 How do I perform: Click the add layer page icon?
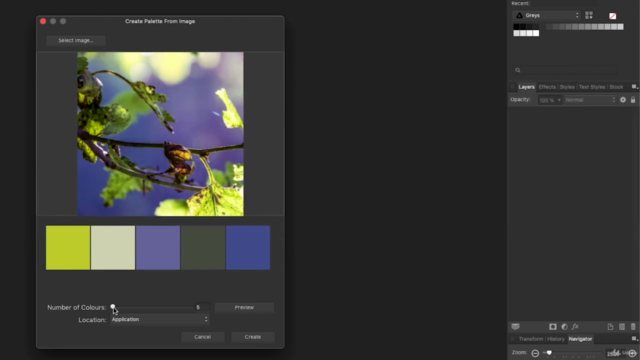tap(610, 327)
